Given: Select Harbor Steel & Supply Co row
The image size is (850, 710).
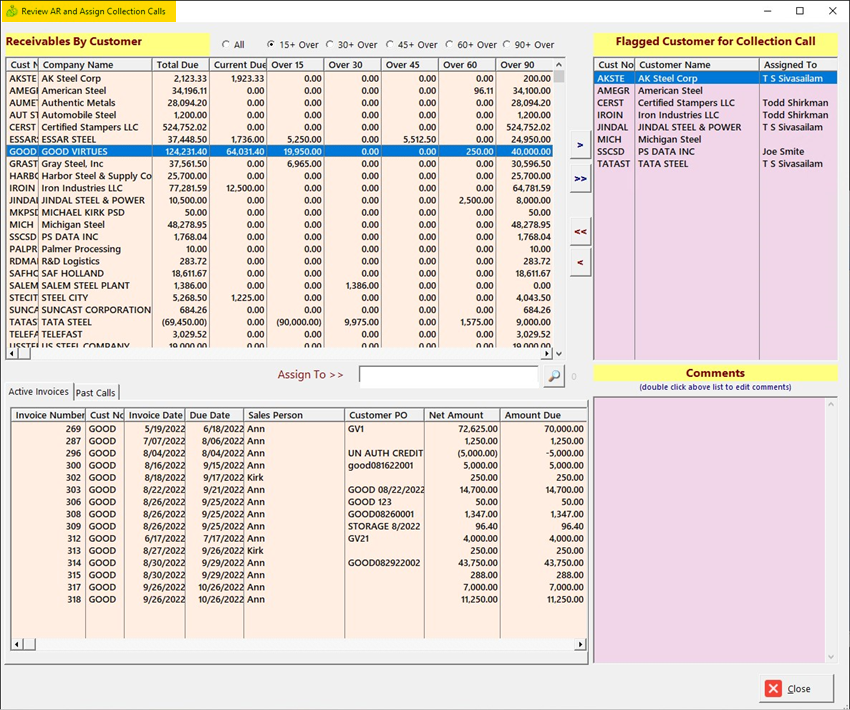Looking at the screenshot, I should [x=280, y=176].
